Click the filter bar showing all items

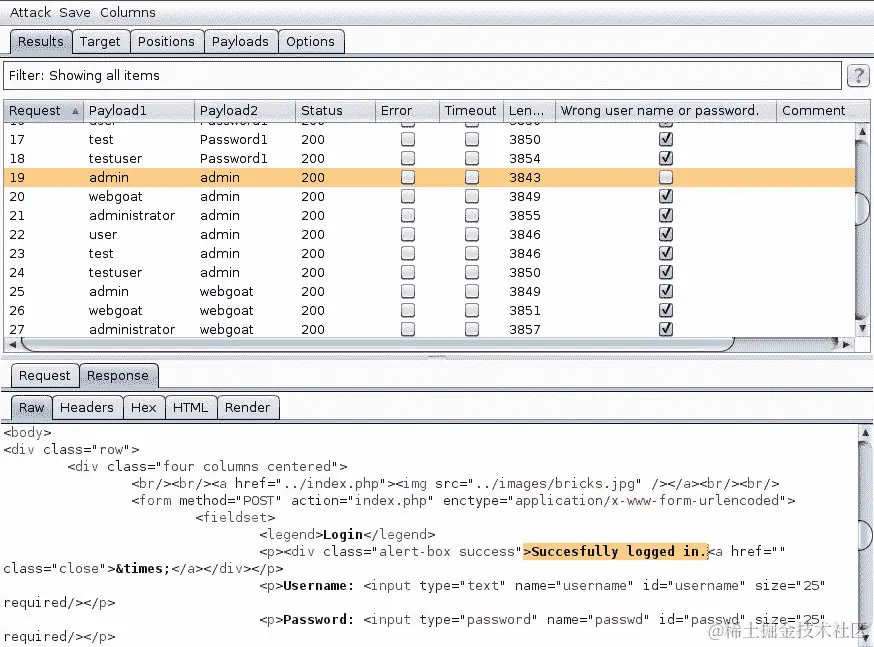(422, 75)
